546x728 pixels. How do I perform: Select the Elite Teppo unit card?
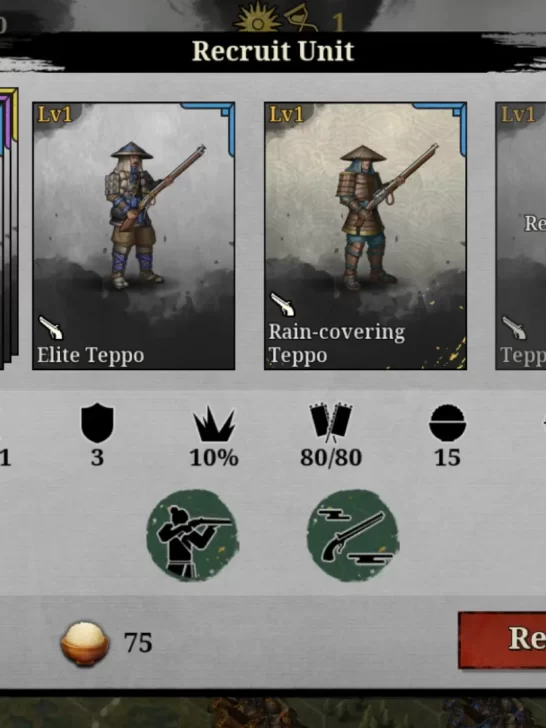point(134,236)
